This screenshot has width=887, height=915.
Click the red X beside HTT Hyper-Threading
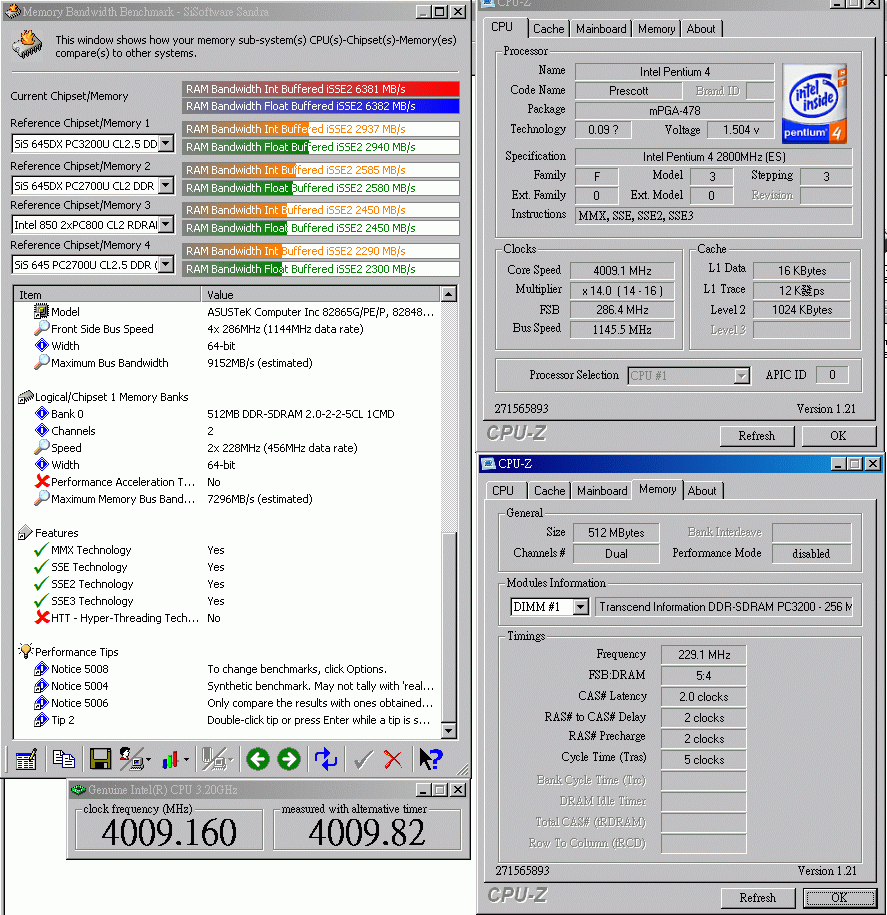[42, 617]
